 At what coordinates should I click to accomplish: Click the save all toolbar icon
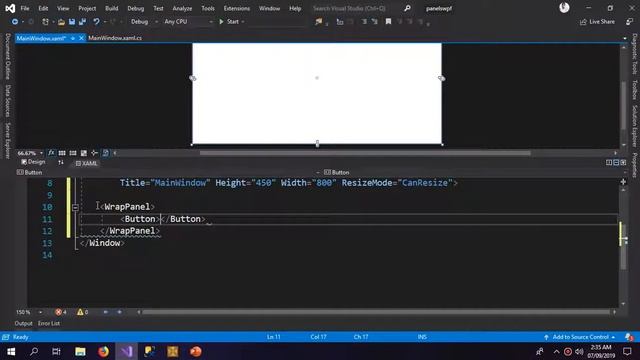[82, 22]
